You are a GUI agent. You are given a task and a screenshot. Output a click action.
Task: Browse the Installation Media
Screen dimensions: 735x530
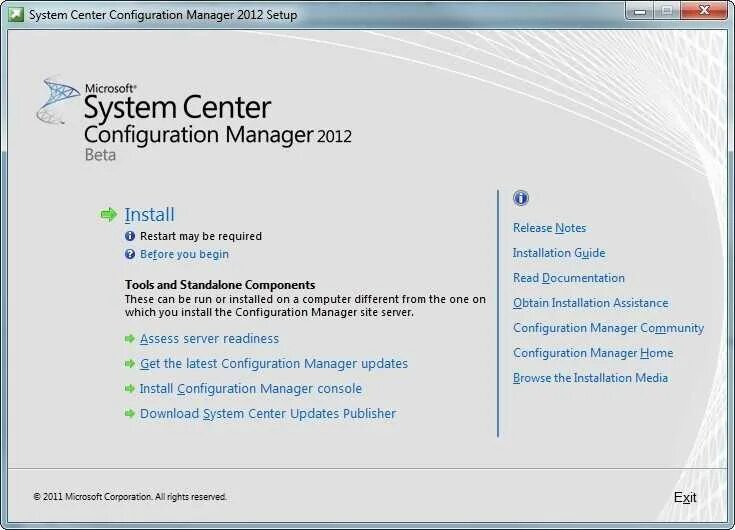590,378
